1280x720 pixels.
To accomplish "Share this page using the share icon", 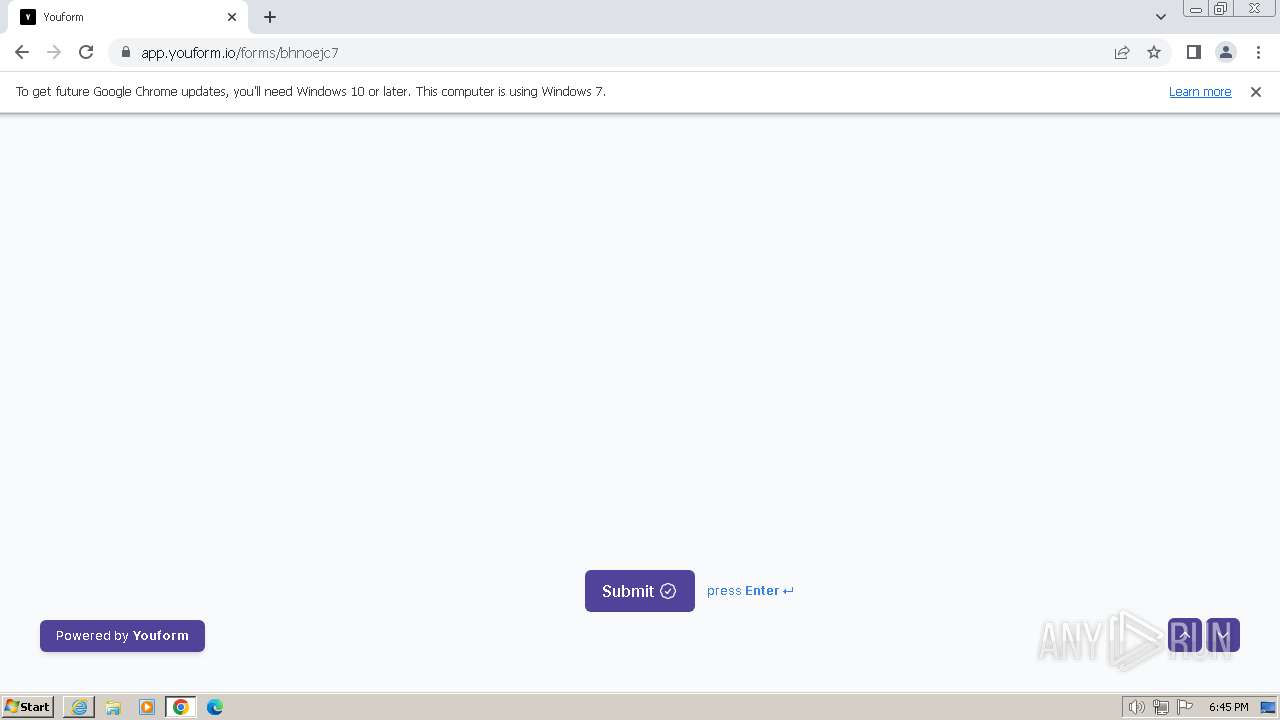I will 1122,53.
